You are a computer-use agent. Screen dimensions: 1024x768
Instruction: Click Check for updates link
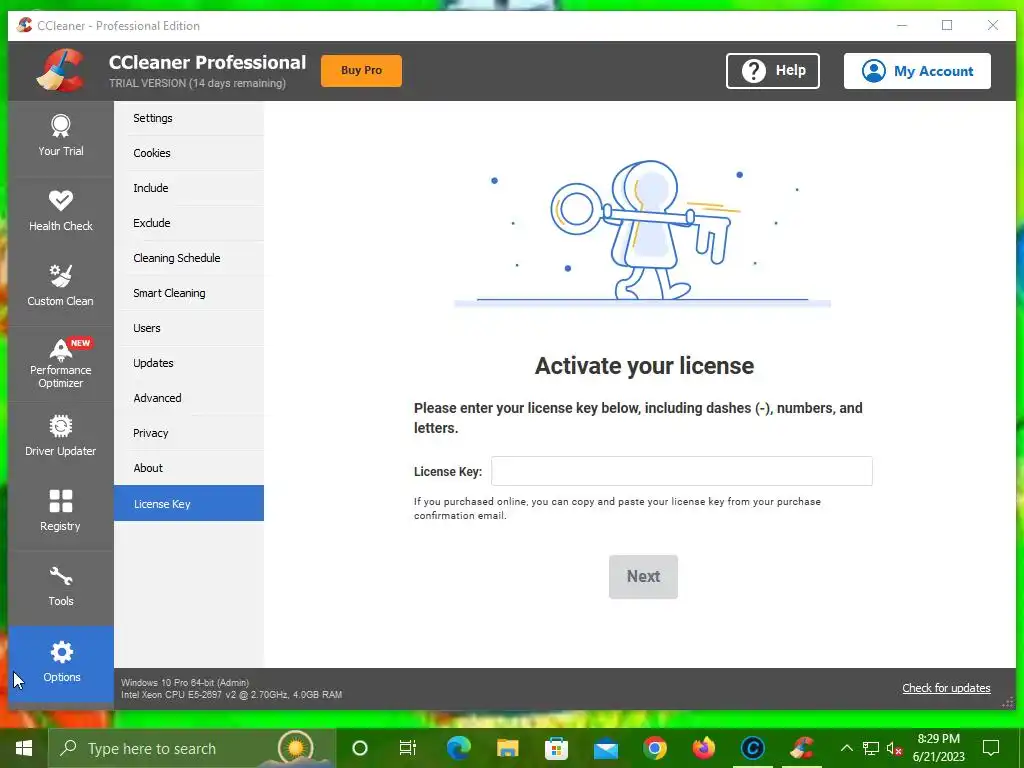(x=946, y=688)
